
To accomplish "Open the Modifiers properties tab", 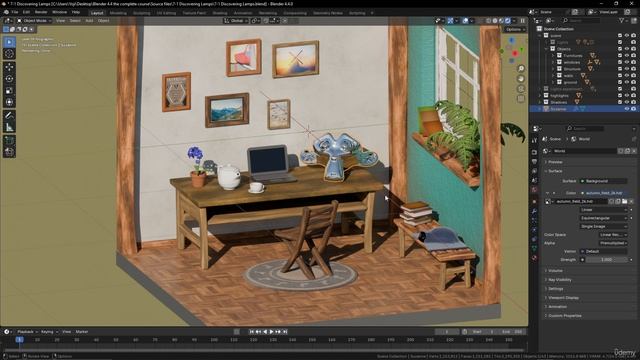I will tap(534, 211).
